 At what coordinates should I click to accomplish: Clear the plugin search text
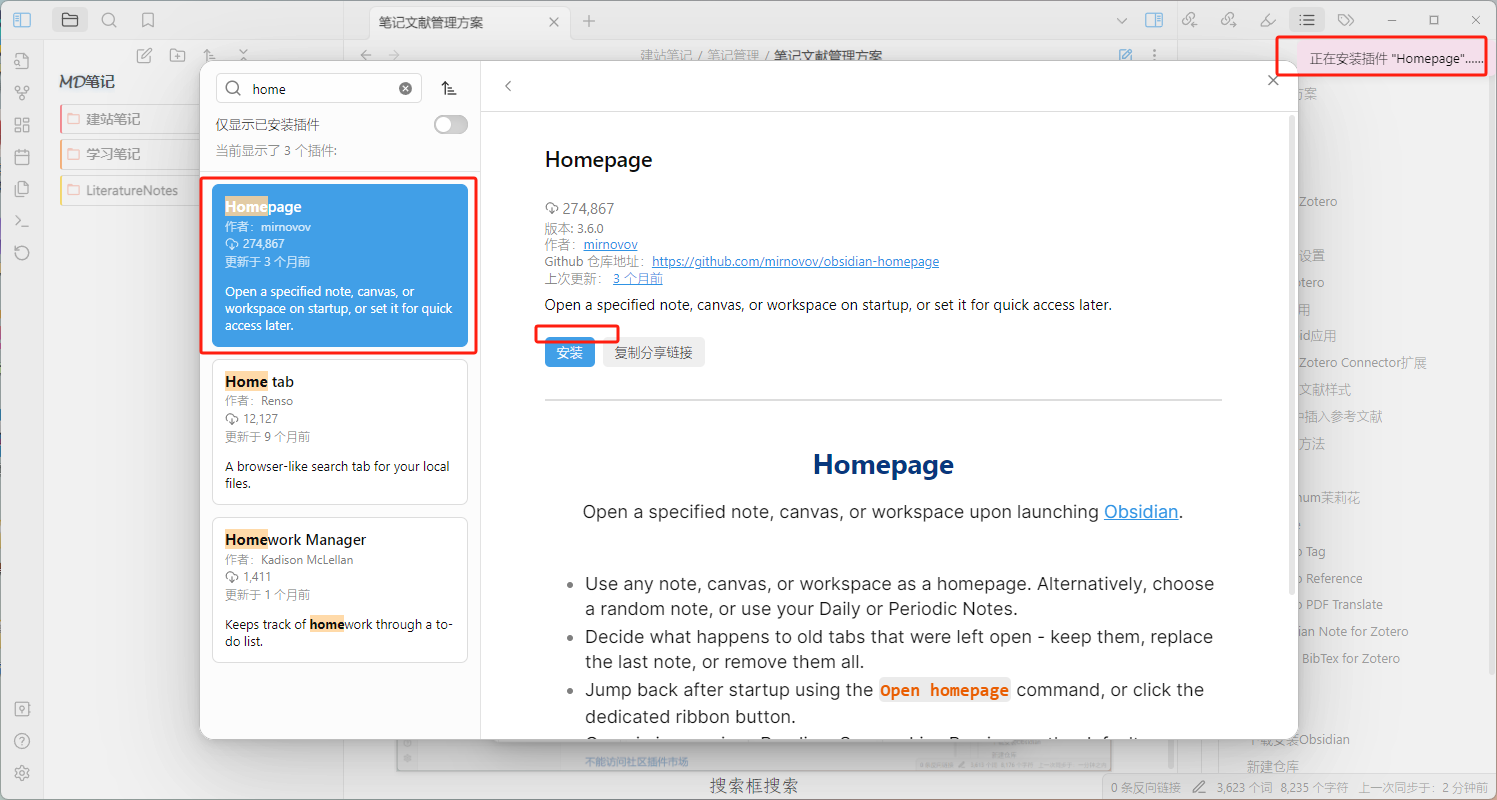405,89
